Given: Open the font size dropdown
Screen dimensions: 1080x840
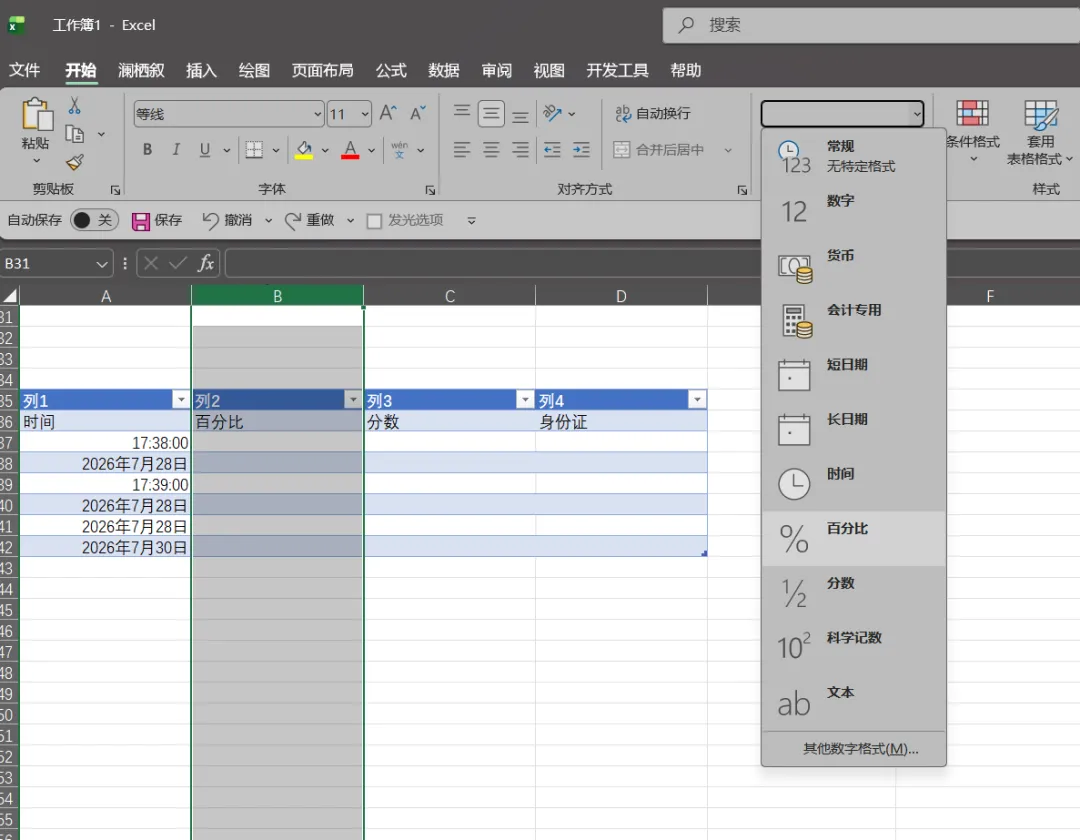Looking at the screenshot, I should click(x=364, y=114).
